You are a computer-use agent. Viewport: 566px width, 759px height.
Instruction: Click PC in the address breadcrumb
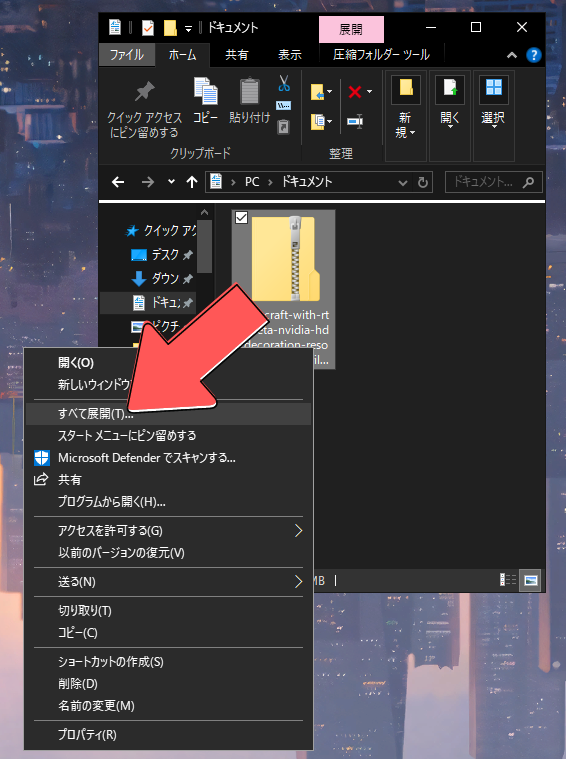tap(252, 182)
